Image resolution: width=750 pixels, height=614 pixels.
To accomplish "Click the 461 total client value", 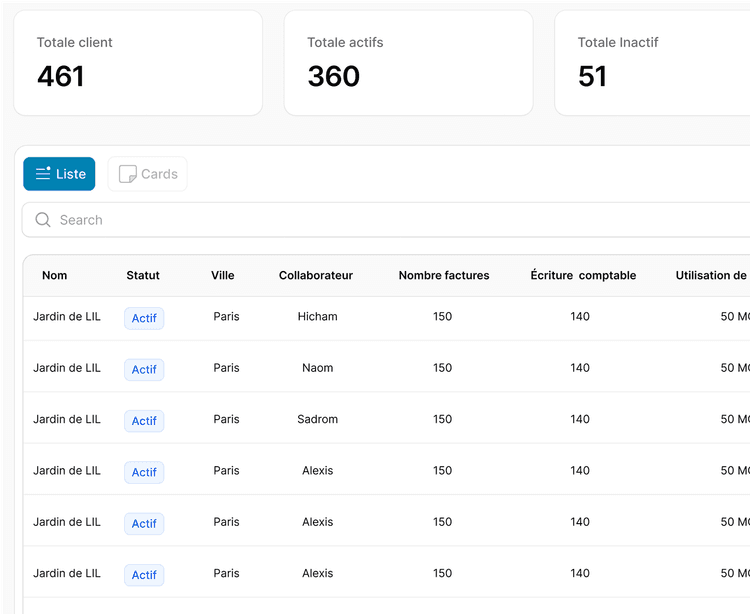I will (61, 77).
